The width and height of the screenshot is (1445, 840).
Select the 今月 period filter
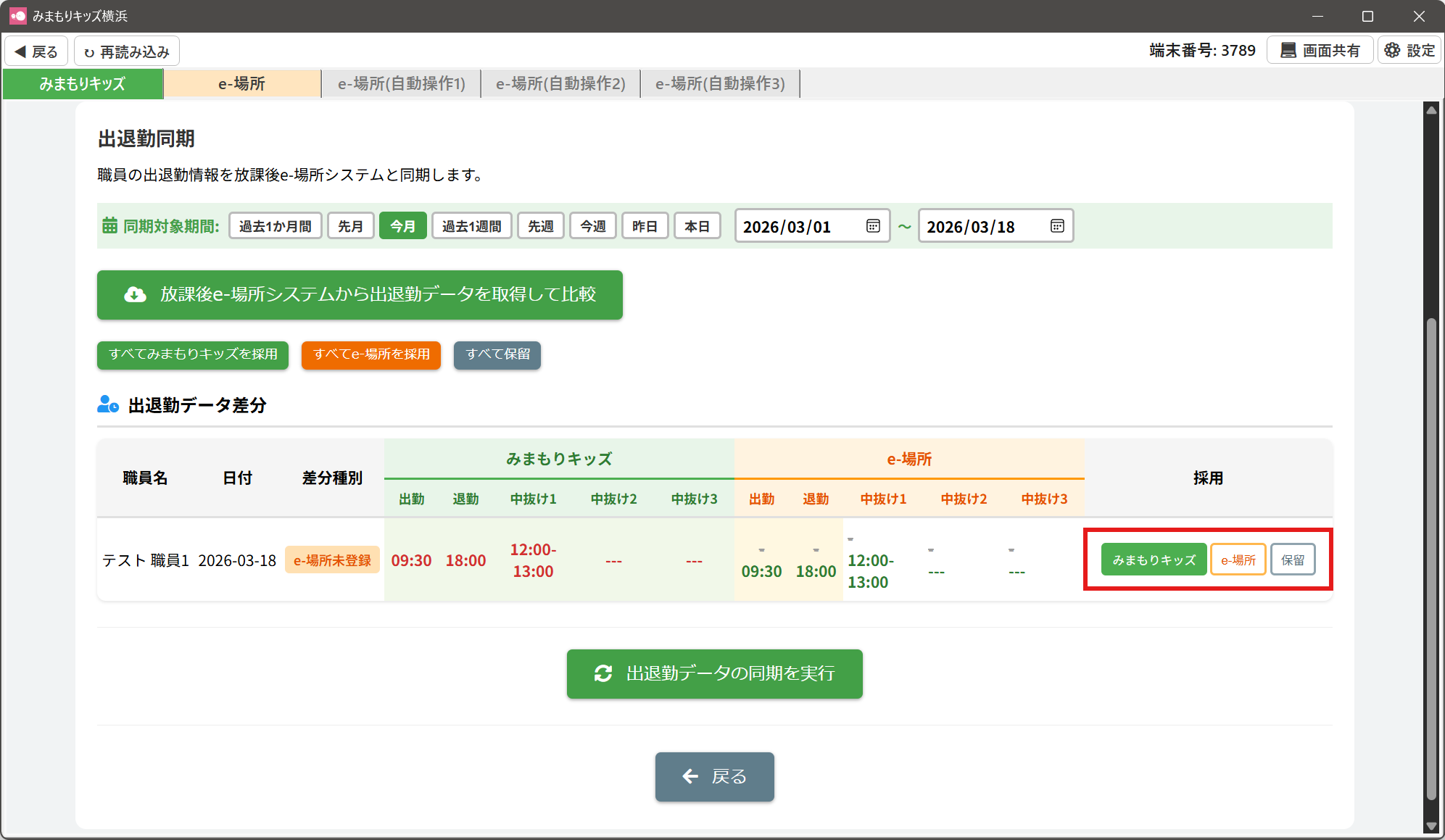pyautogui.click(x=402, y=226)
